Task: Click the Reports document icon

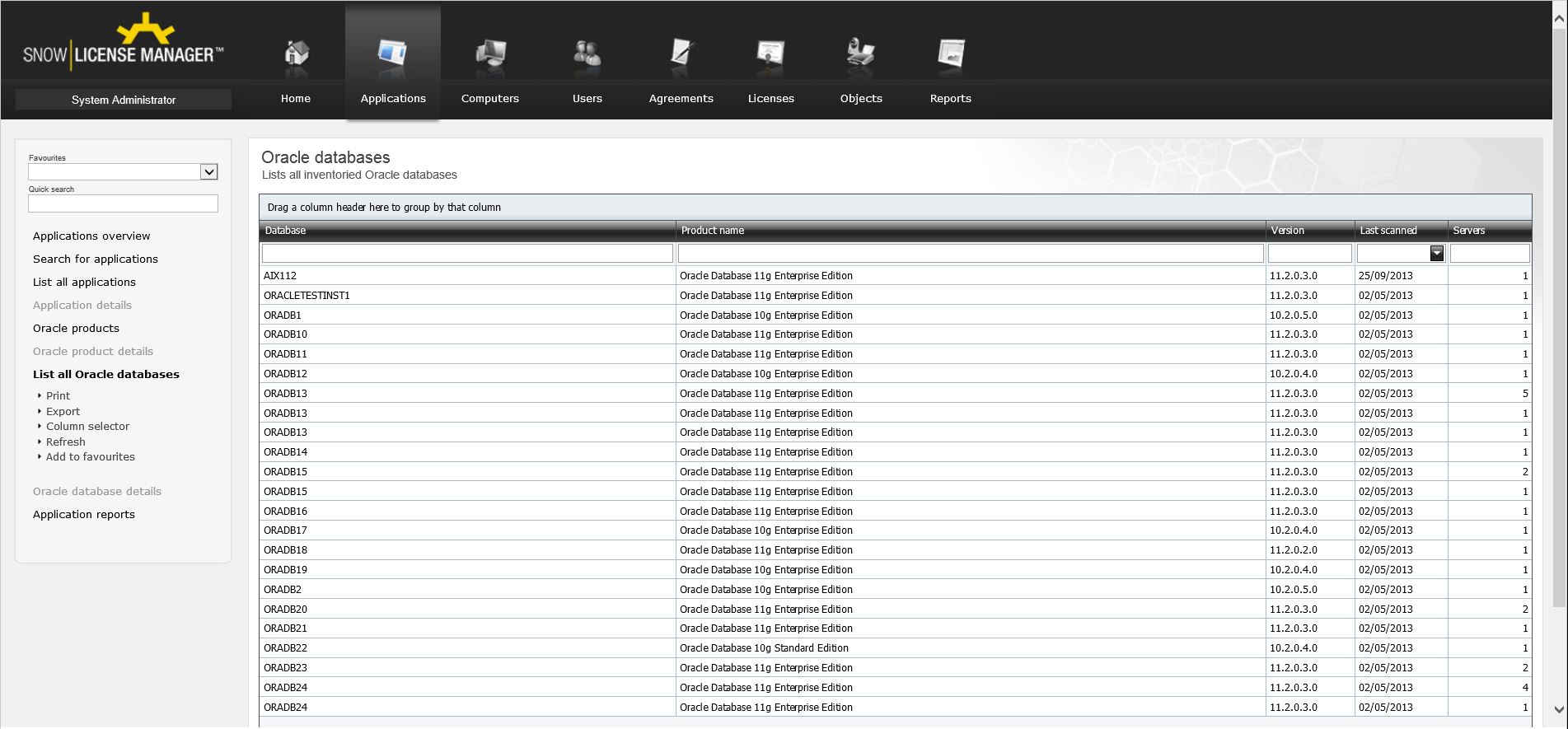Action: pos(951,53)
